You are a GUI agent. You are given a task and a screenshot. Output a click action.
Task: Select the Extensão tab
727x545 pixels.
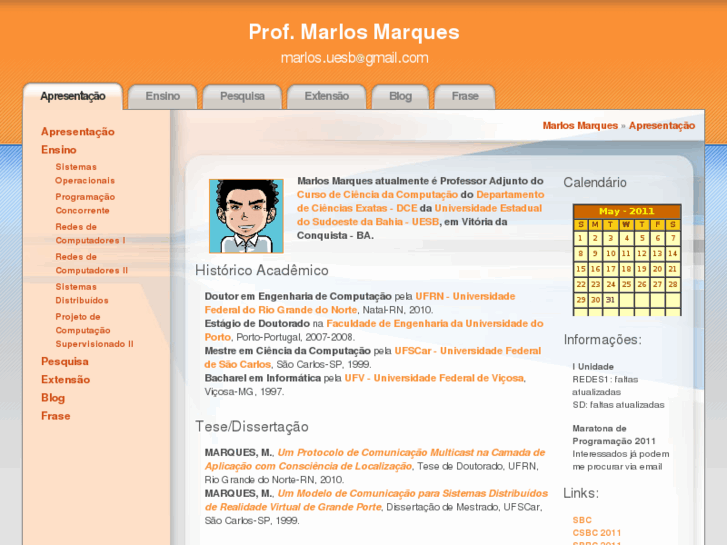[x=326, y=96]
